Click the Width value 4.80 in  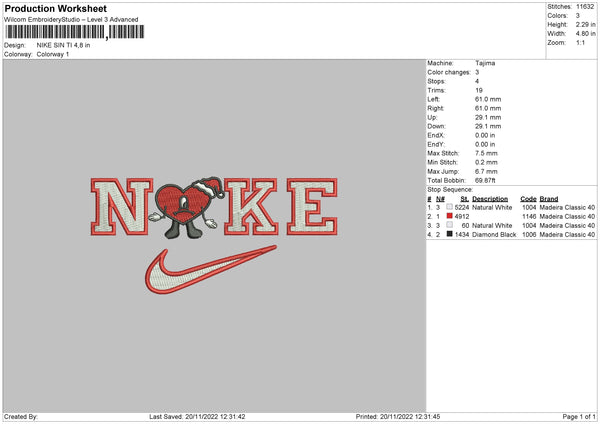pos(585,34)
